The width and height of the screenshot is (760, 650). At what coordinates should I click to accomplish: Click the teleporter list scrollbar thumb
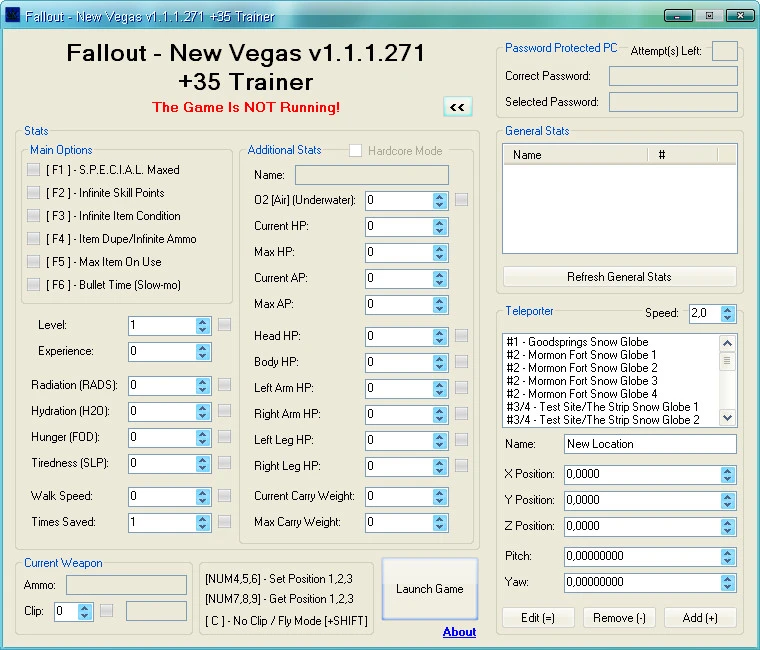[x=727, y=361]
